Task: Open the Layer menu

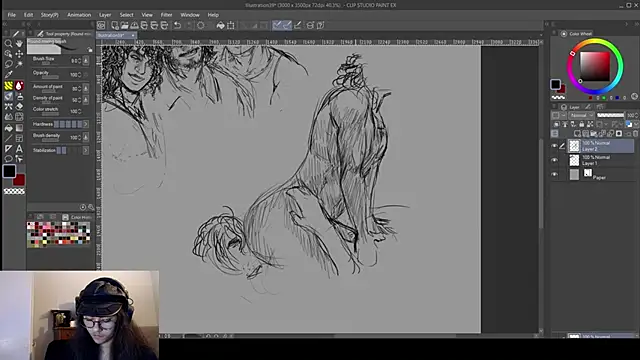Action: coord(105,15)
